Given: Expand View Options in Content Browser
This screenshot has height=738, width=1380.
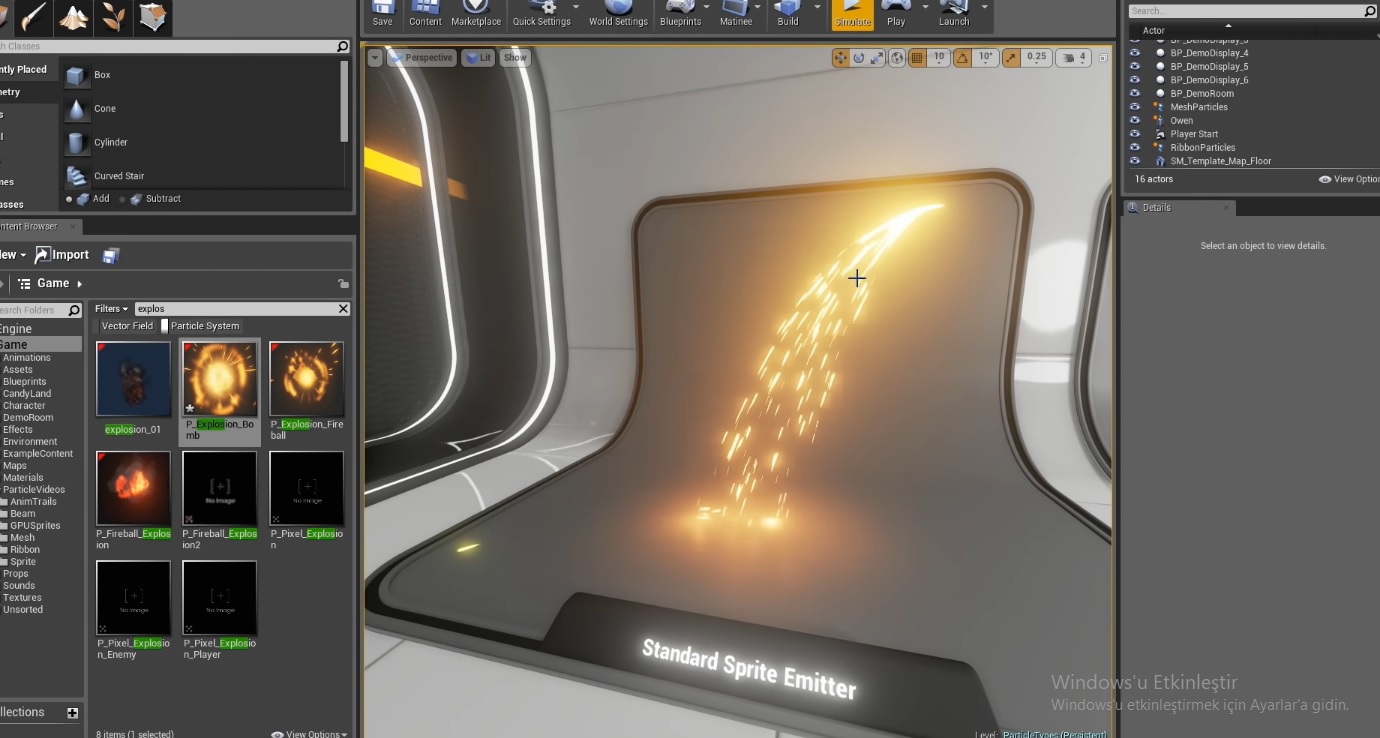Looking at the screenshot, I should pos(307,733).
